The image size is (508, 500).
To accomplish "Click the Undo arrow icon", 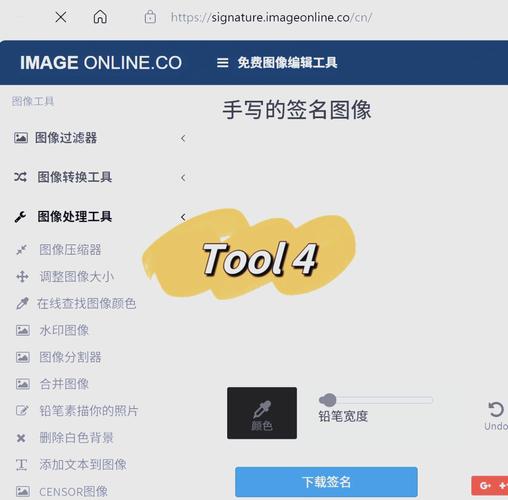I will 496,409.
